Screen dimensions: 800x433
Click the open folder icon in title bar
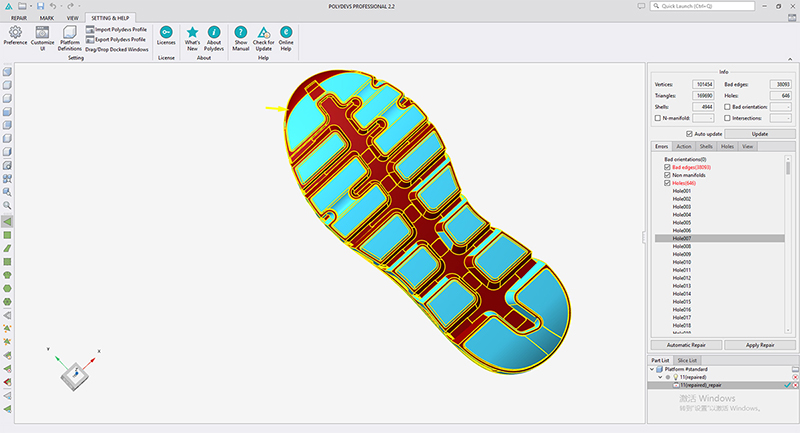[22, 6]
